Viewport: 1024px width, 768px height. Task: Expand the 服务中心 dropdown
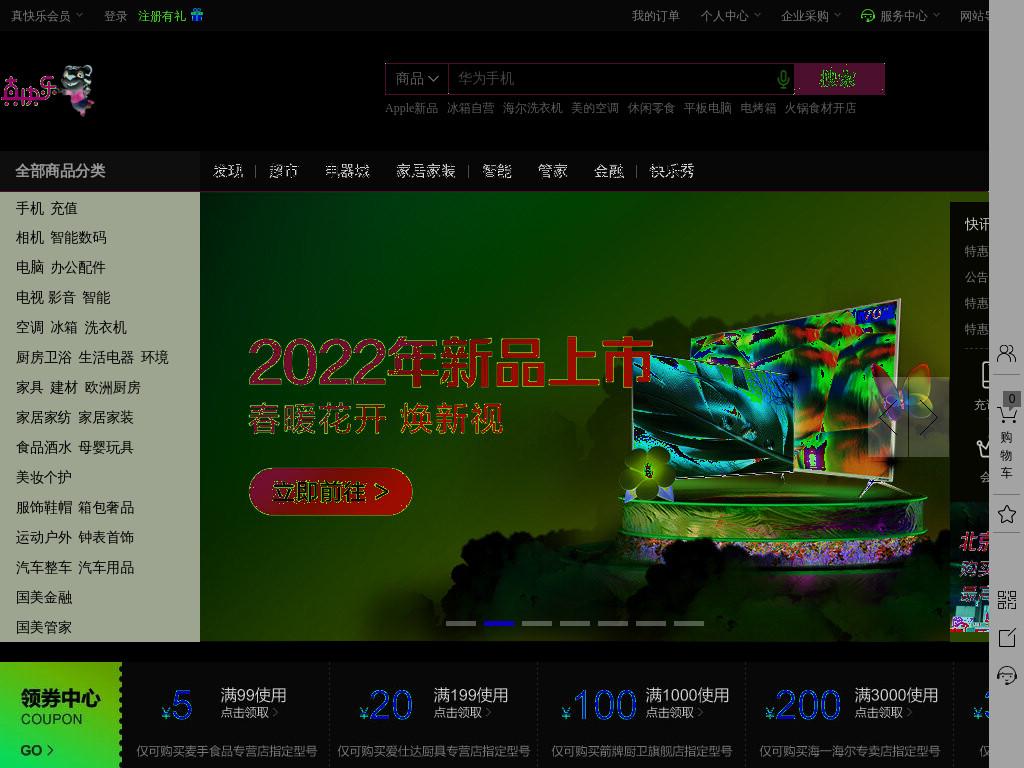[910, 16]
